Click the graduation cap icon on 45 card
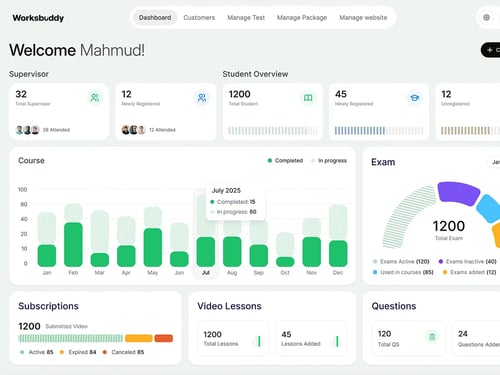The width and height of the screenshot is (500, 375). click(x=415, y=98)
